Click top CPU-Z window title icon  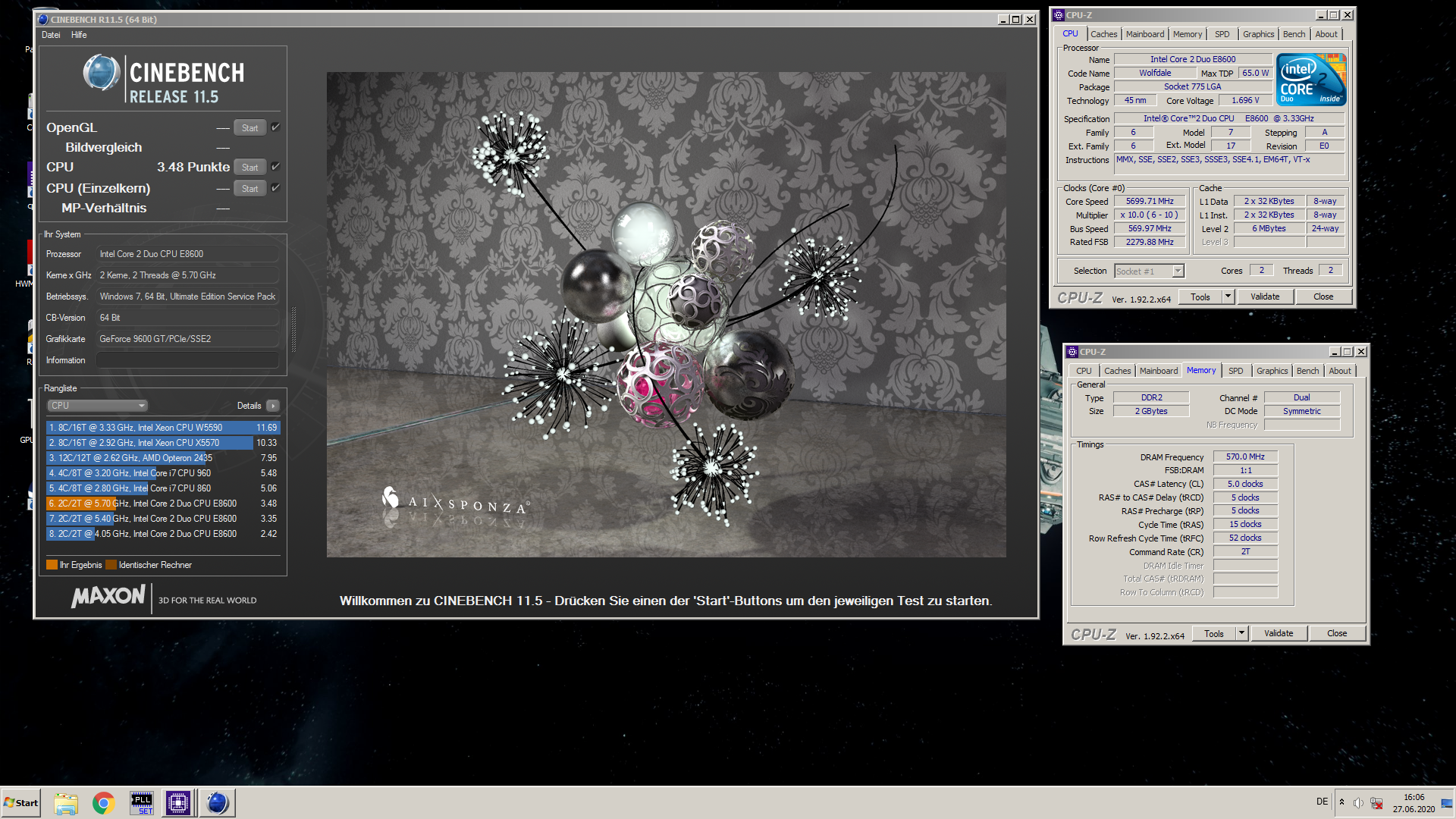pyautogui.click(x=1059, y=14)
